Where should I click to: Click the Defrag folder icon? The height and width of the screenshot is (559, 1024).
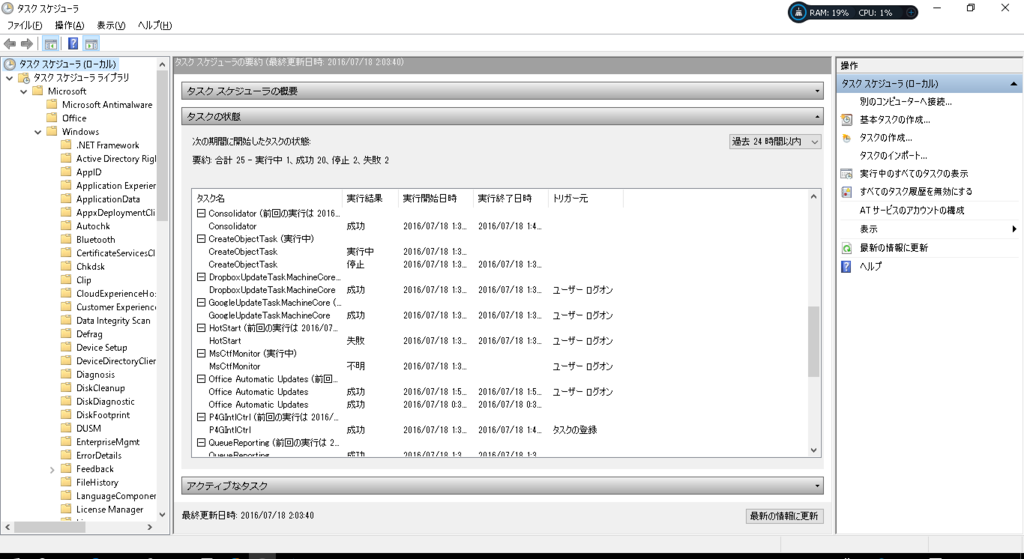(66, 334)
